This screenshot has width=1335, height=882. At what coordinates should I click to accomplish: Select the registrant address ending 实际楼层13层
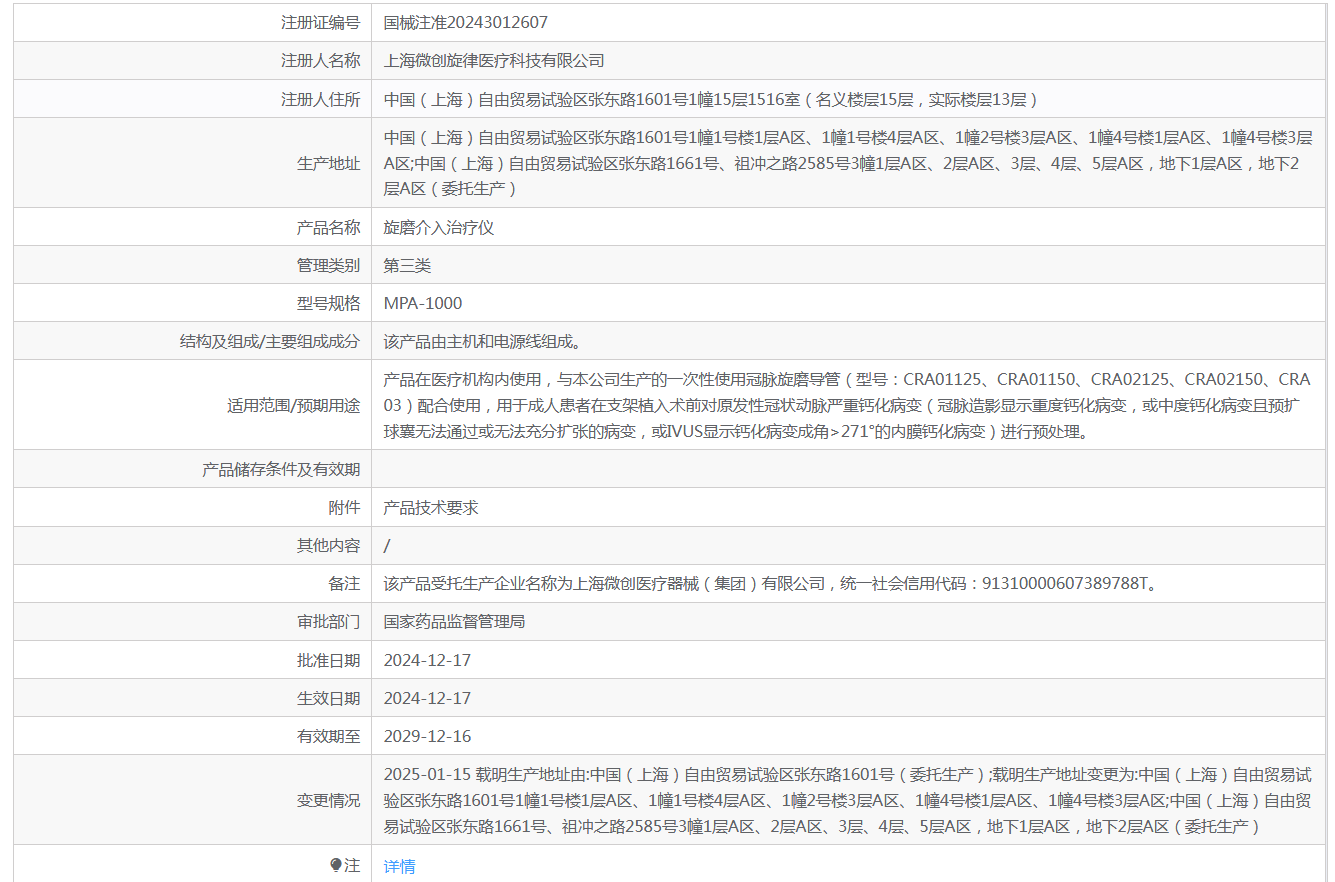click(x=711, y=98)
